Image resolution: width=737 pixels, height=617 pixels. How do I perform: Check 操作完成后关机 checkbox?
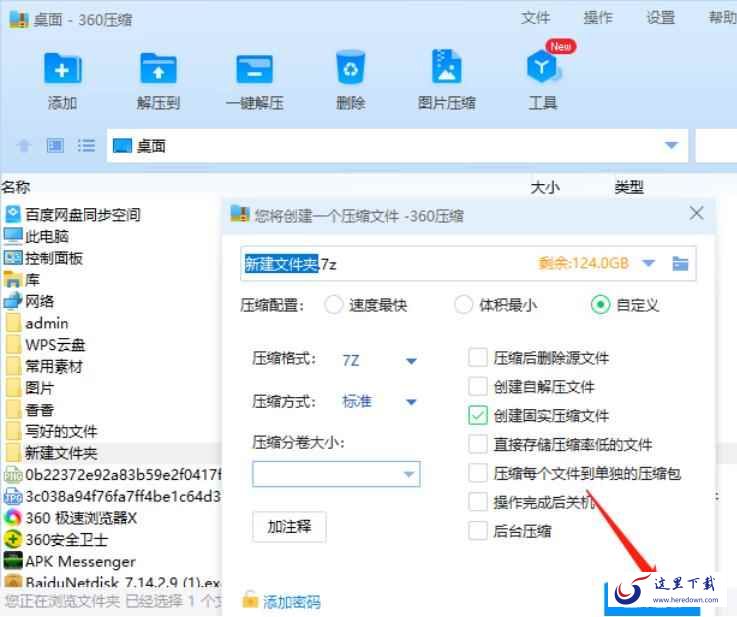478,502
